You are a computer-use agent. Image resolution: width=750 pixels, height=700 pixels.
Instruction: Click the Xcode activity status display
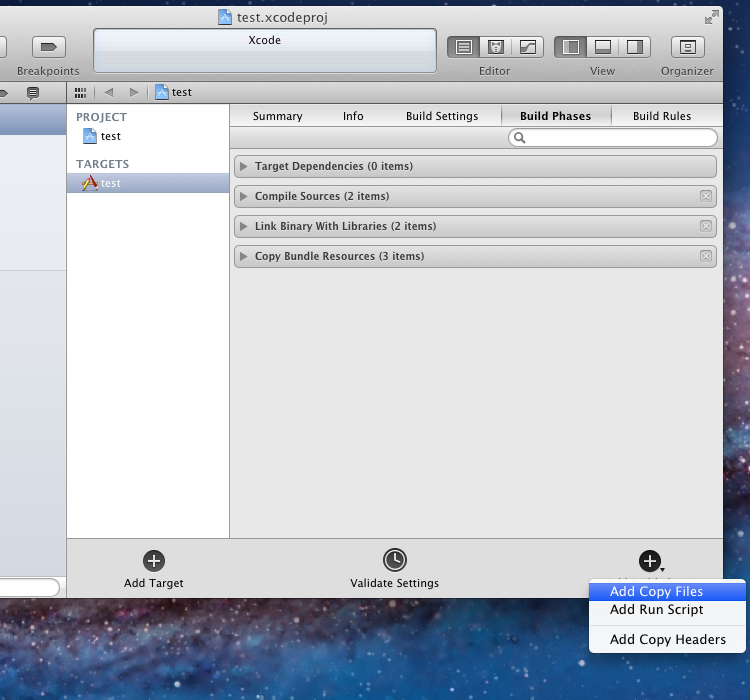tap(265, 51)
